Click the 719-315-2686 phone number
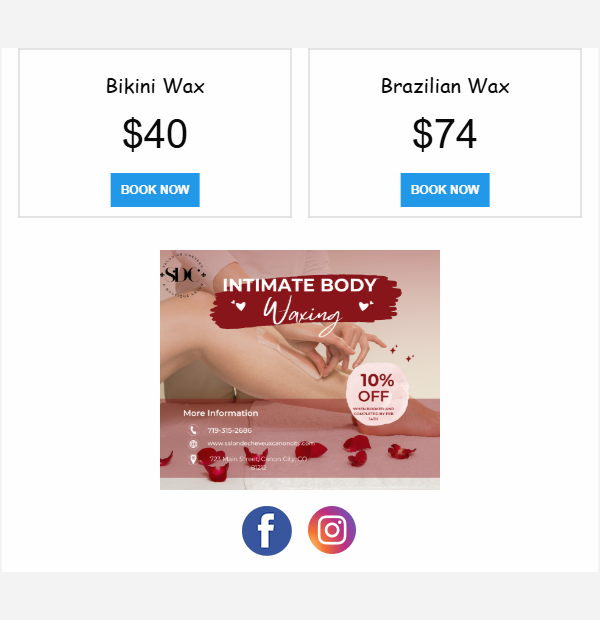 [x=229, y=430]
